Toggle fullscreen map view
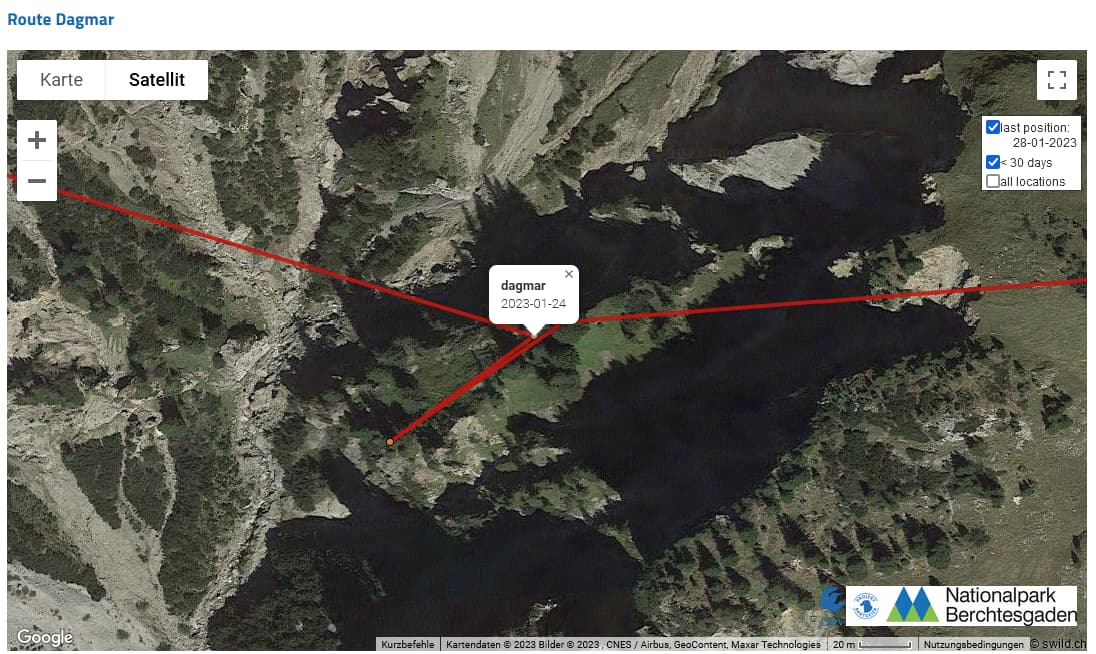Viewport: 1096px width, 654px height. [1057, 80]
